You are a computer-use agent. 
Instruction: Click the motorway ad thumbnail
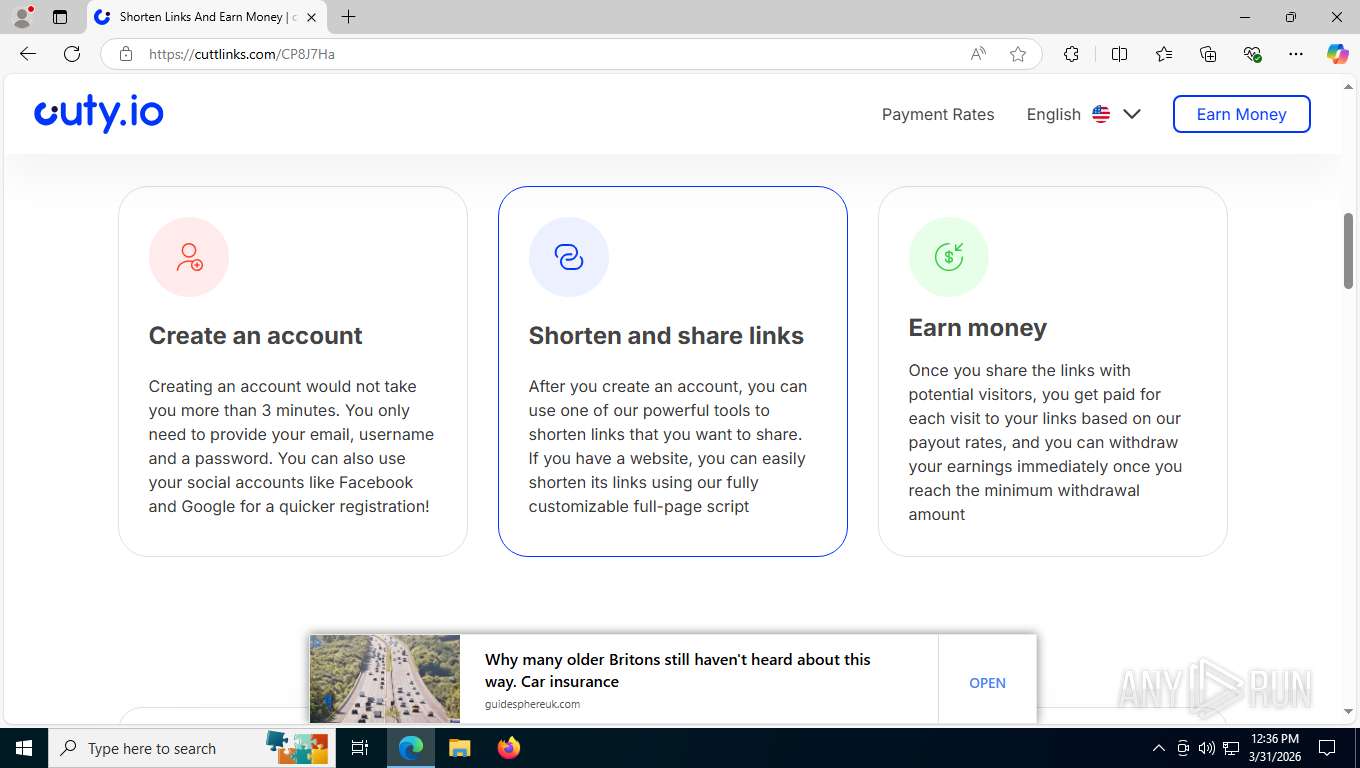click(x=385, y=679)
